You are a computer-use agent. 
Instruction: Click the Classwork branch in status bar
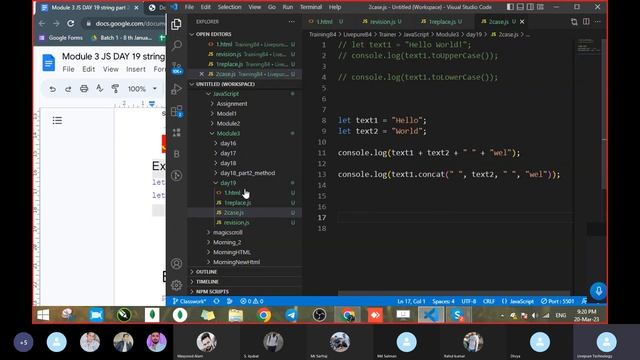189,301
